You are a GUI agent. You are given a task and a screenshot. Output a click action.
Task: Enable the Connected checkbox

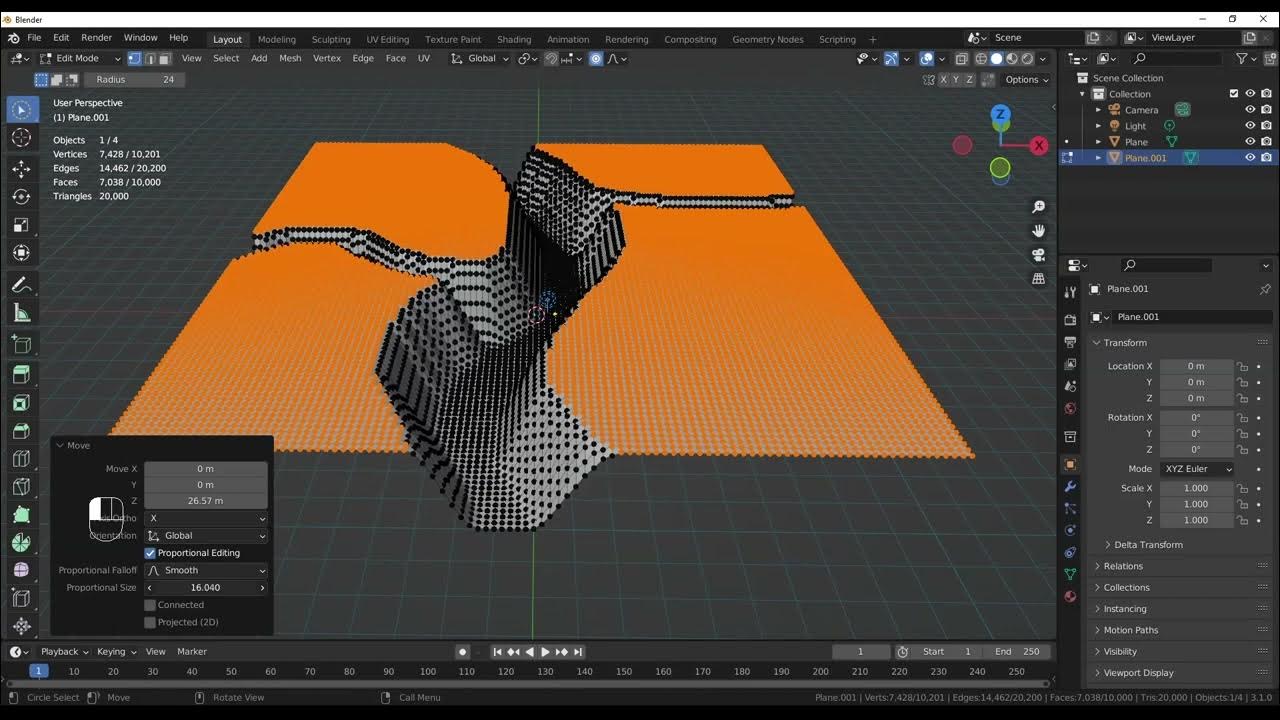point(150,605)
